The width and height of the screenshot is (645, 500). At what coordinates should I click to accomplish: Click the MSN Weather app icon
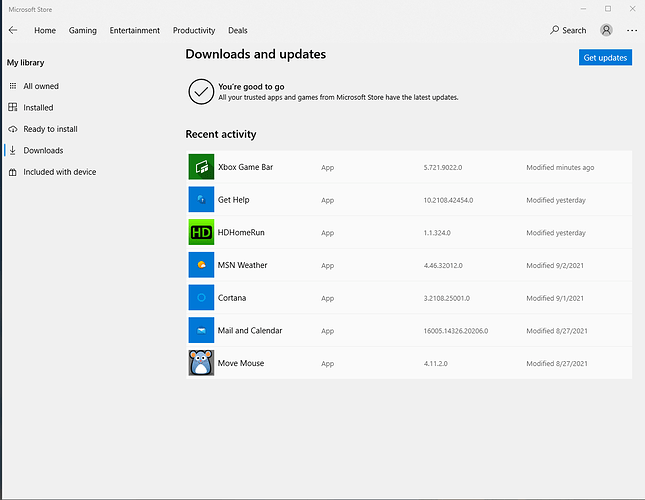point(202,265)
